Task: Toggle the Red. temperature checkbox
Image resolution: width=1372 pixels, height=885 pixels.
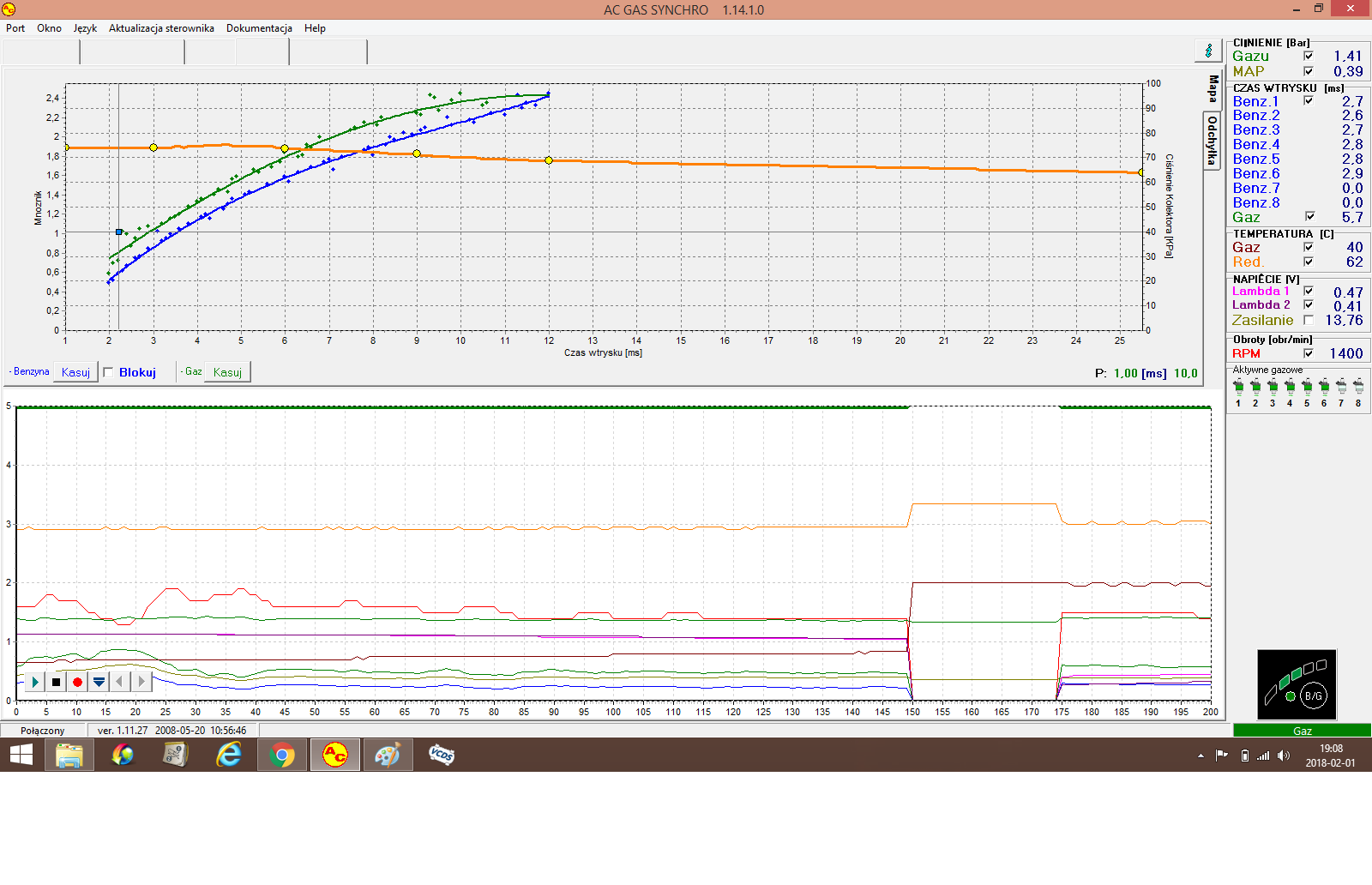Action: [1309, 262]
